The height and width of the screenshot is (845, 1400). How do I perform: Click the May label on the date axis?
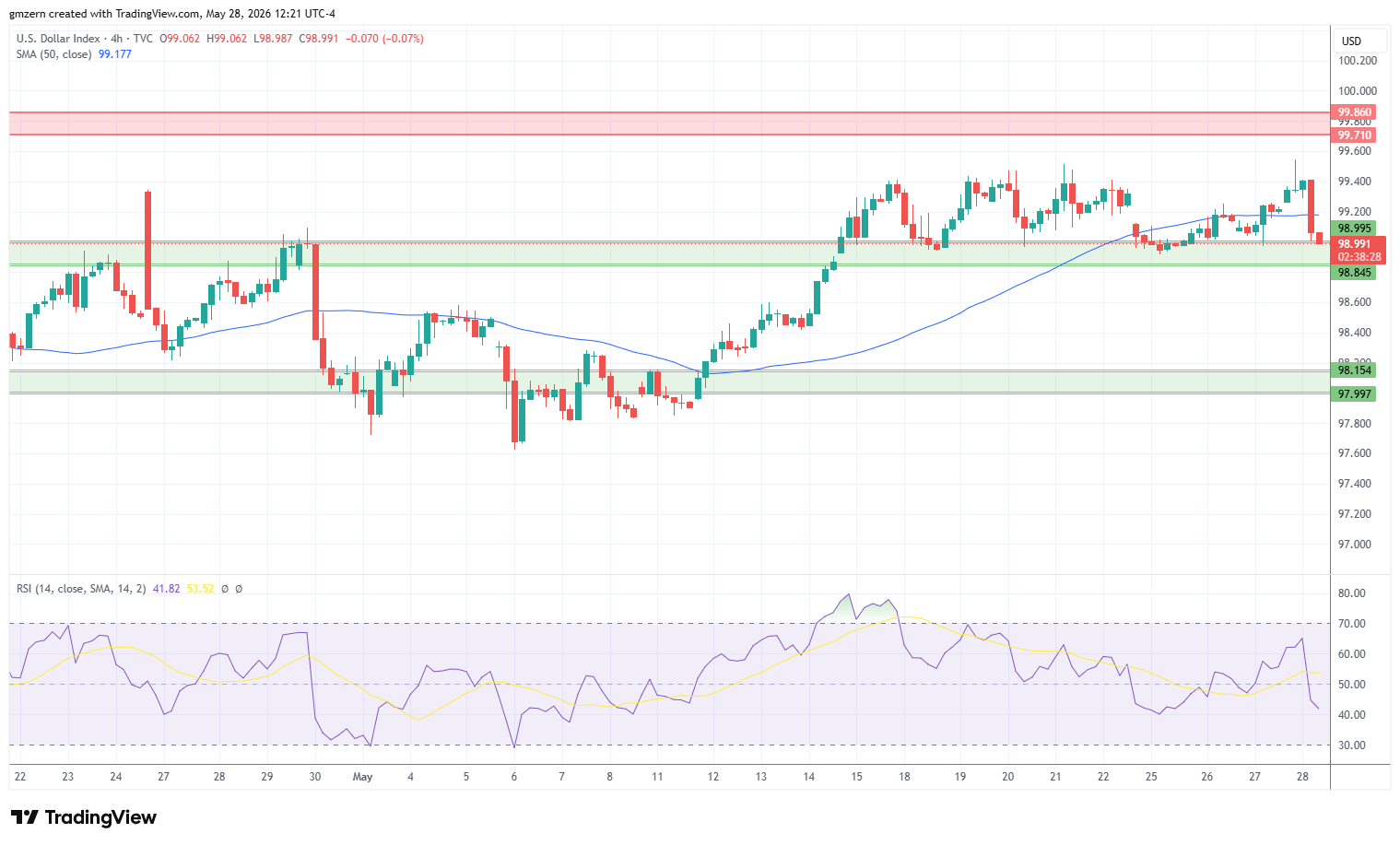pos(363,777)
